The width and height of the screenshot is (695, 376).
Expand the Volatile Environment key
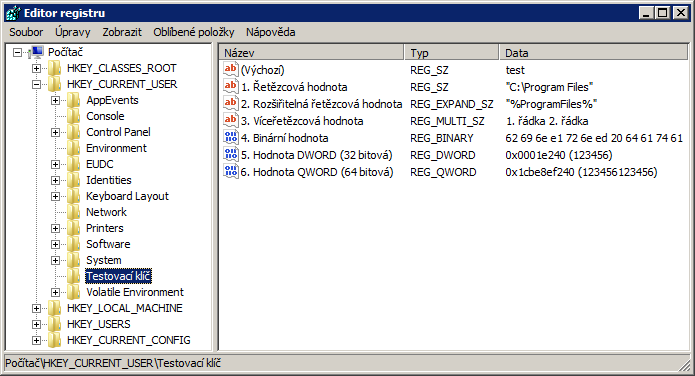(55, 292)
